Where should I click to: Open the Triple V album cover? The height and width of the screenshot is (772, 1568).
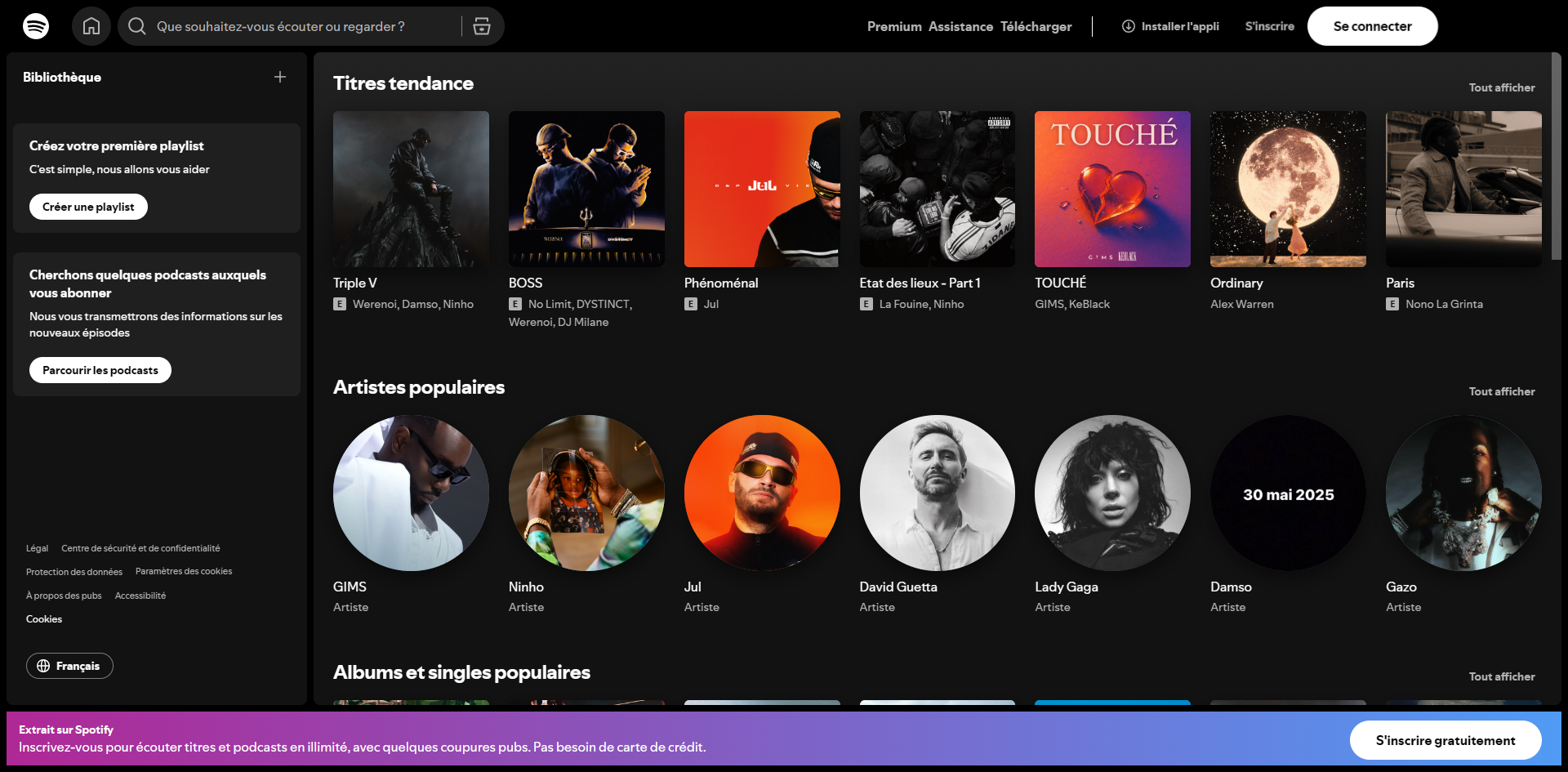(411, 189)
